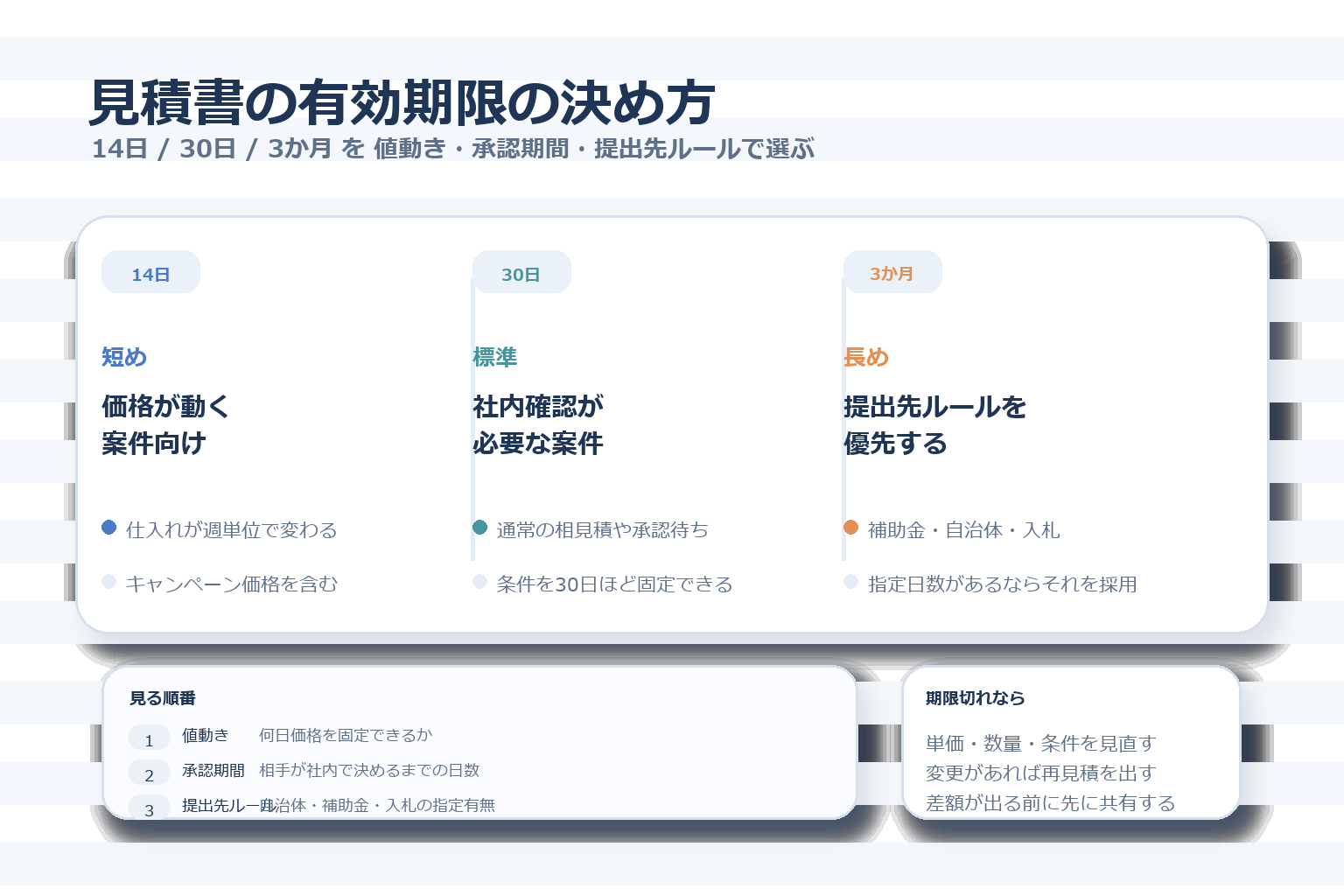Screen dimensions: 1344x896
Task: Click the grey bullet beside 条件を30日ほど固定できる
Action: (479, 582)
